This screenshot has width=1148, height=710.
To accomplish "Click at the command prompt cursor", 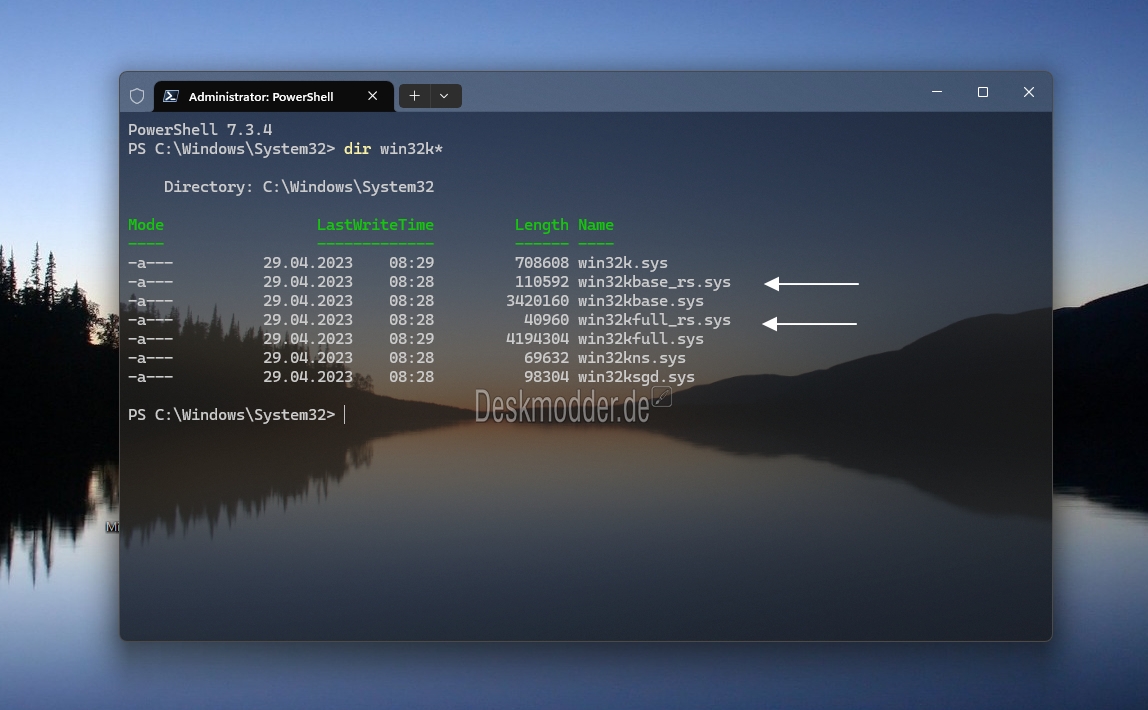I will [x=344, y=414].
